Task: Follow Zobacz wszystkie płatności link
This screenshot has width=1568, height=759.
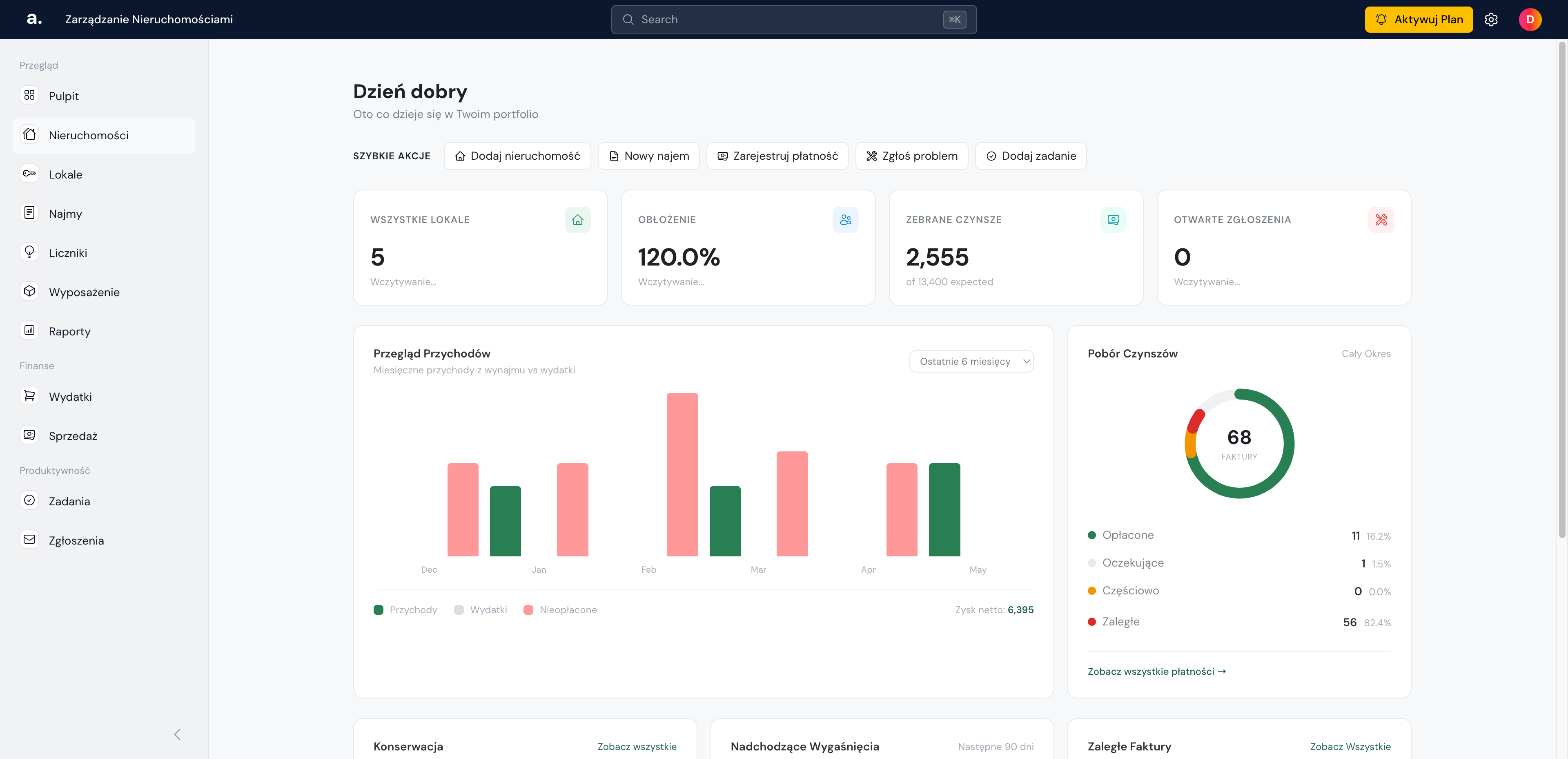Action: coord(1156,671)
